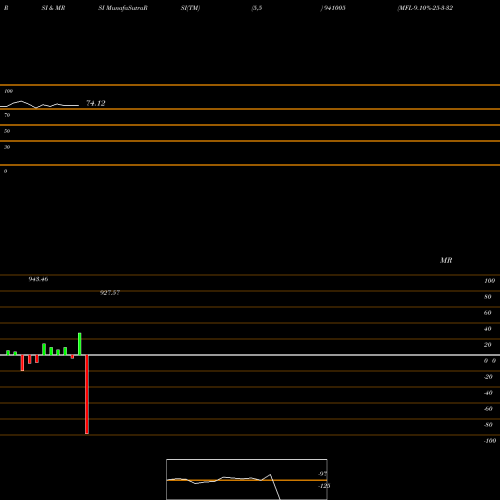Click the -125 label in mini chart
This screenshot has width=500, height=500.
point(324,486)
